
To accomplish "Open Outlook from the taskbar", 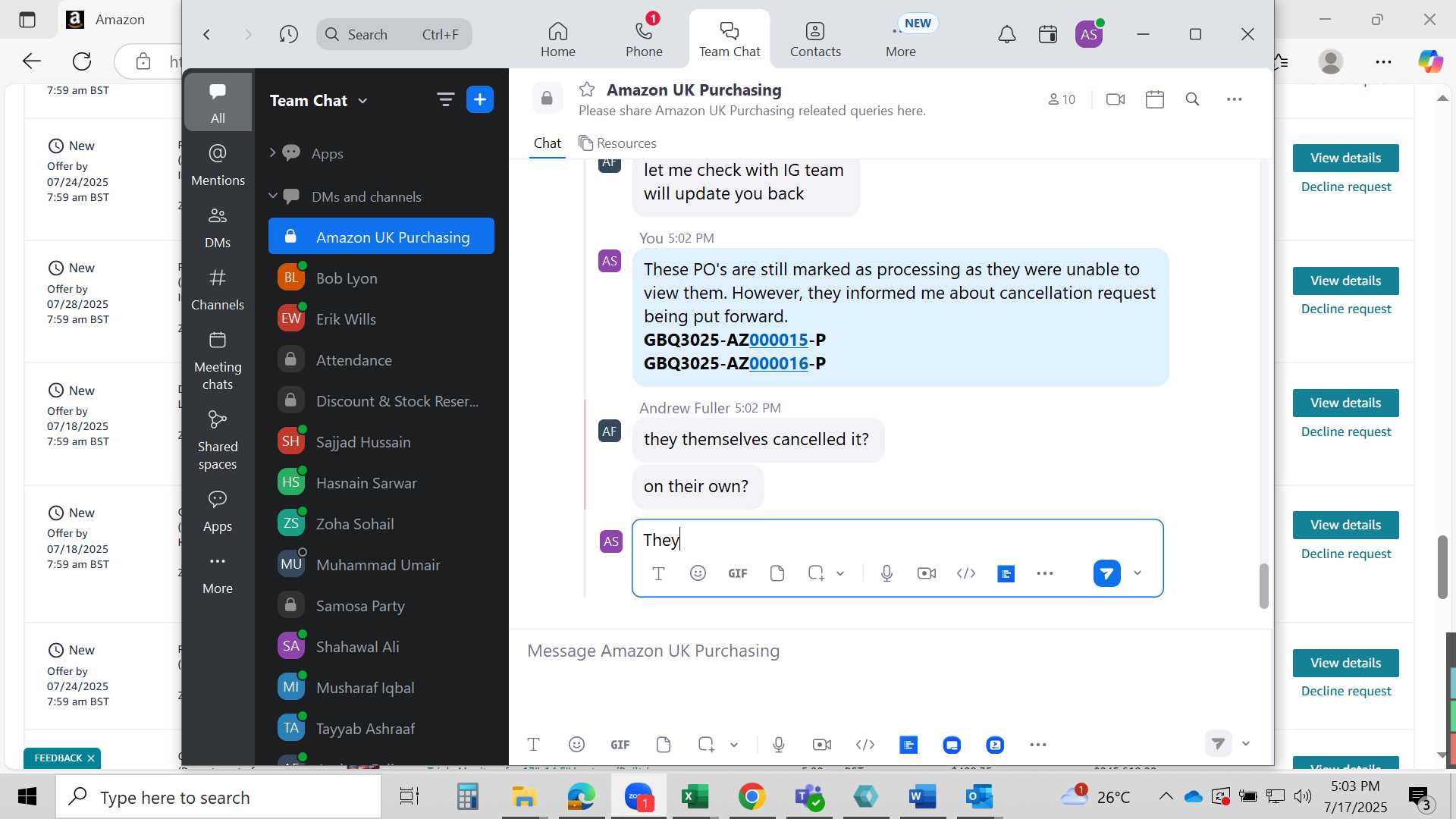I will click(979, 796).
